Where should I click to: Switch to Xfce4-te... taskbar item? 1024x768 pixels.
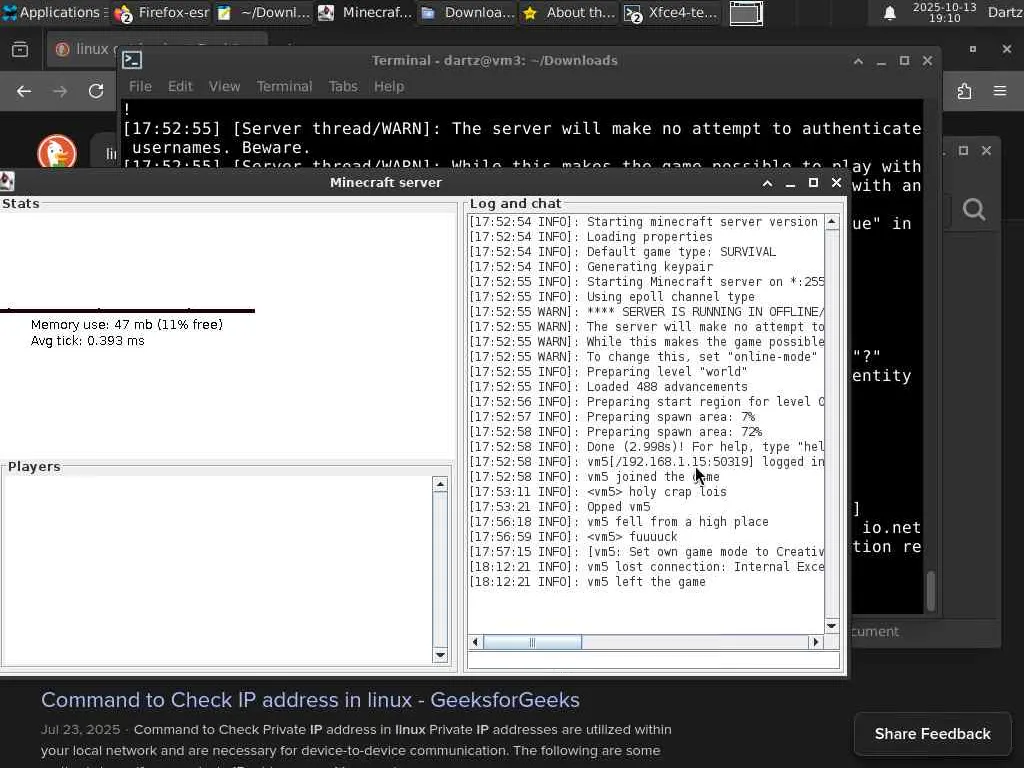click(x=671, y=12)
